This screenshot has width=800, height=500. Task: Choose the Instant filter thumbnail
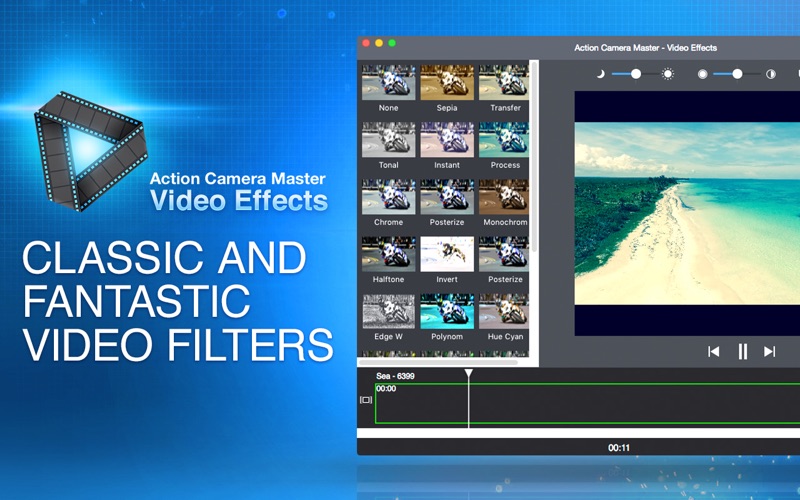(x=447, y=139)
